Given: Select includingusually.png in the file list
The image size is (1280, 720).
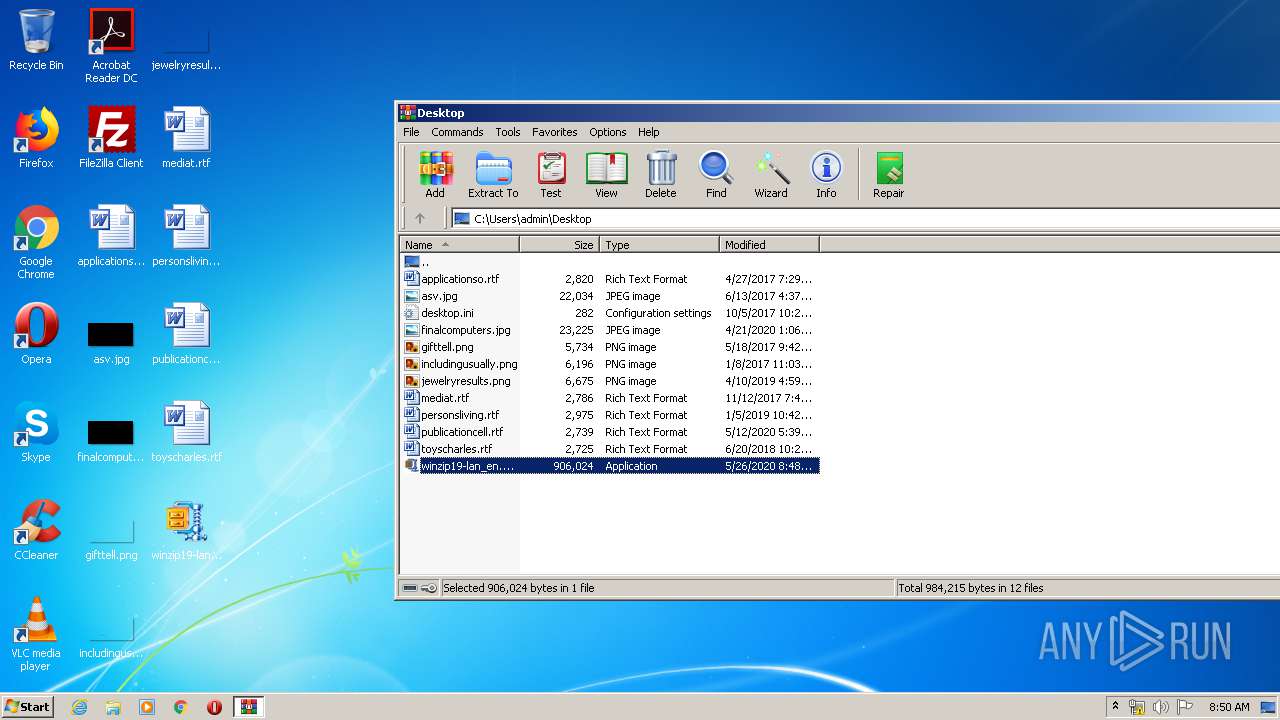Looking at the screenshot, I should coord(610,364).
